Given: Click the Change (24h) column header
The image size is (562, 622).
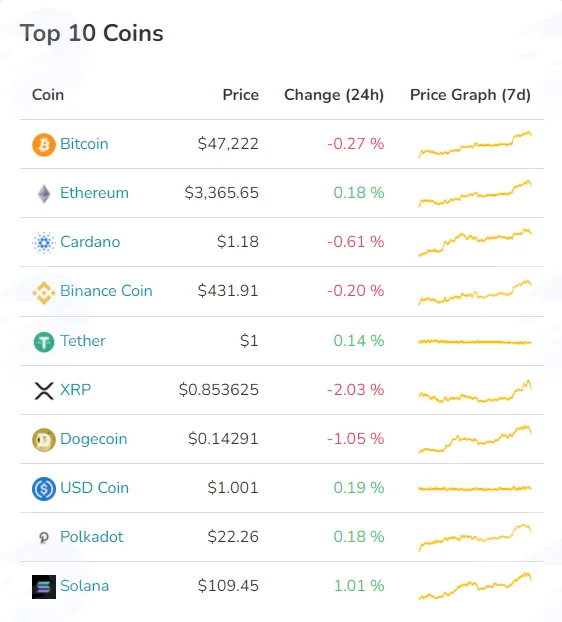Looking at the screenshot, I should click(334, 95).
